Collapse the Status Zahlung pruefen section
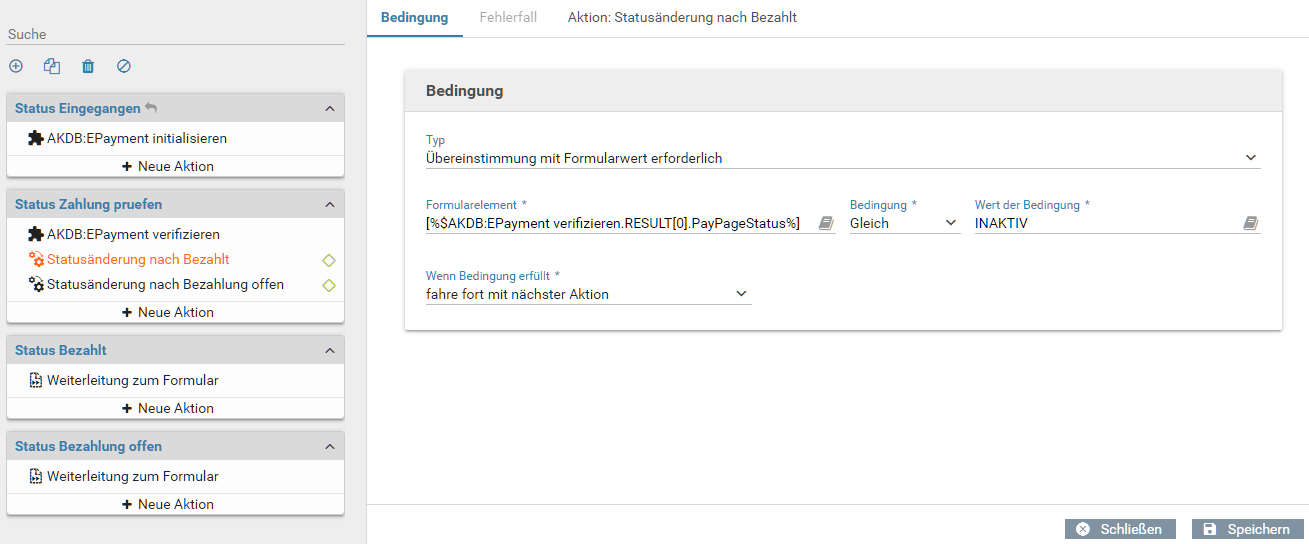The width and height of the screenshot is (1309, 544). (x=329, y=205)
